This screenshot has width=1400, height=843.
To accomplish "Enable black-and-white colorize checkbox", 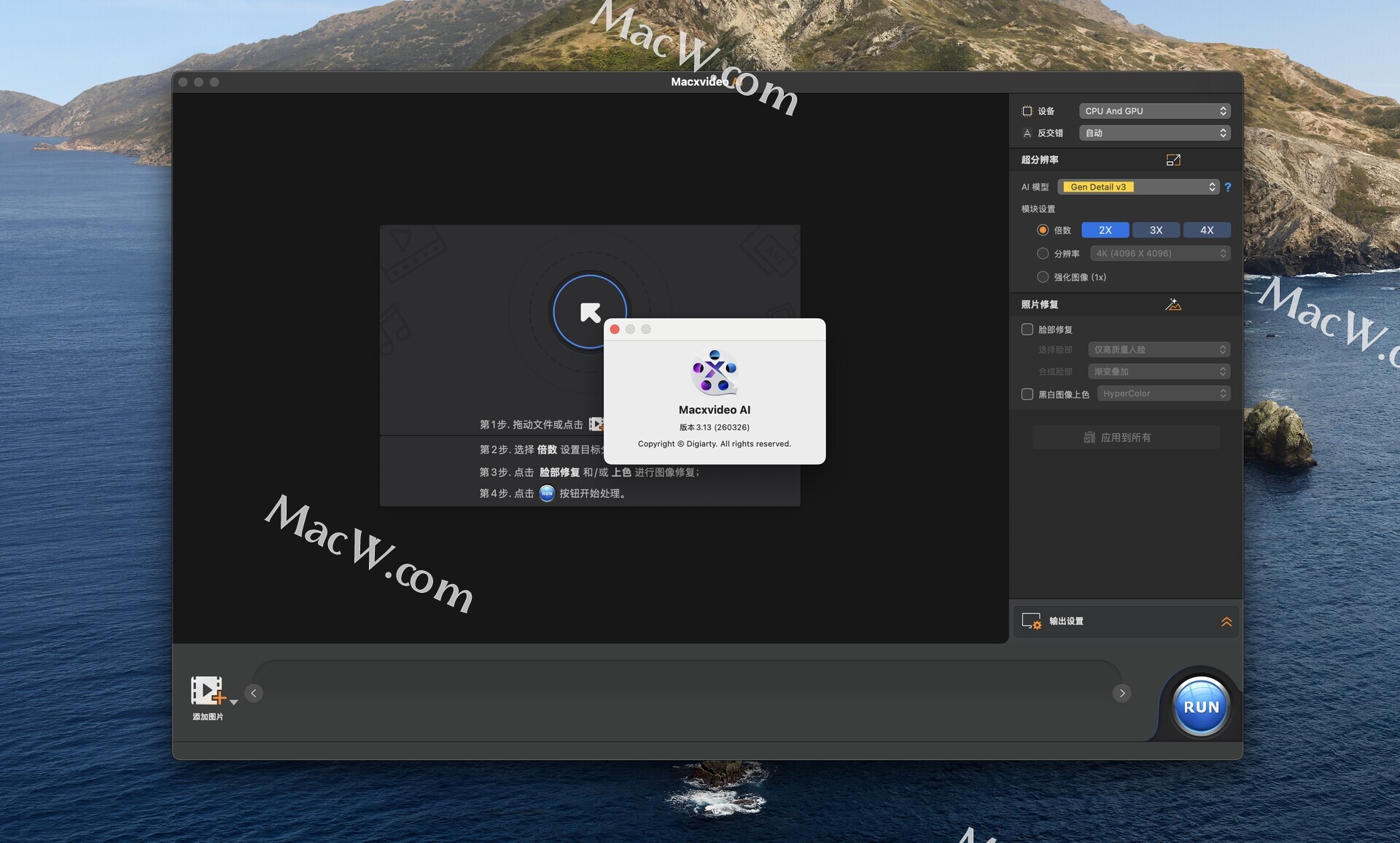I will coord(1027,395).
